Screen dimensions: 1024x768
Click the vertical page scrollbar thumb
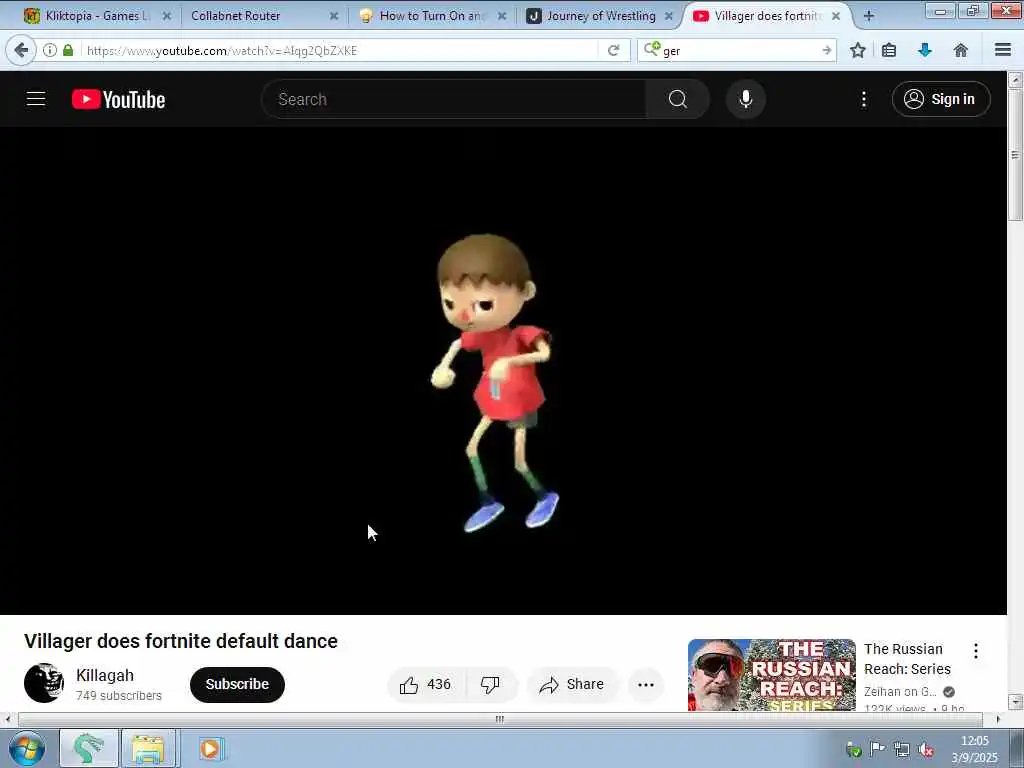[1015, 155]
